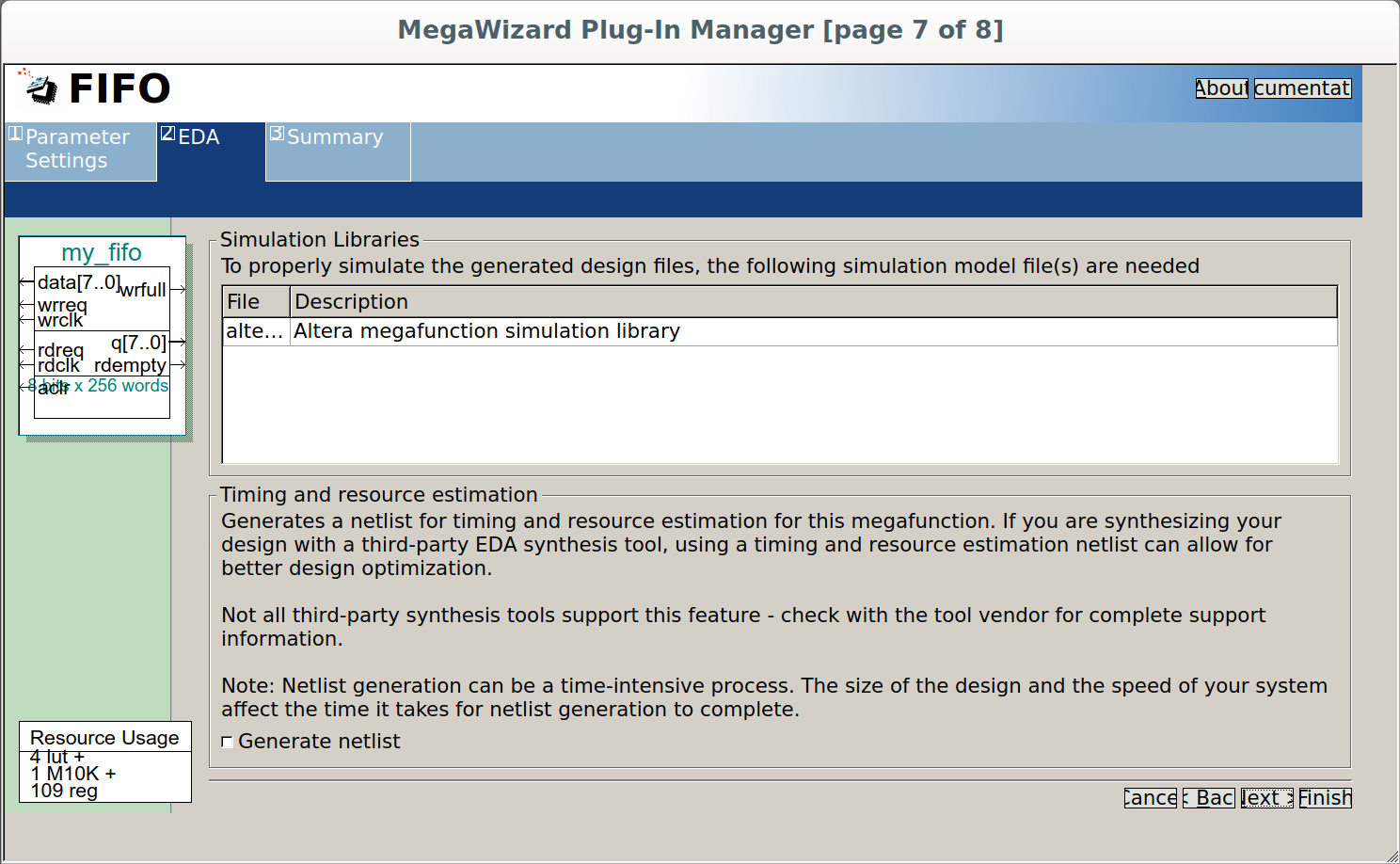The width and height of the screenshot is (1400, 864).
Task: Click the EDA tab number icon
Action: click(167, 134)
